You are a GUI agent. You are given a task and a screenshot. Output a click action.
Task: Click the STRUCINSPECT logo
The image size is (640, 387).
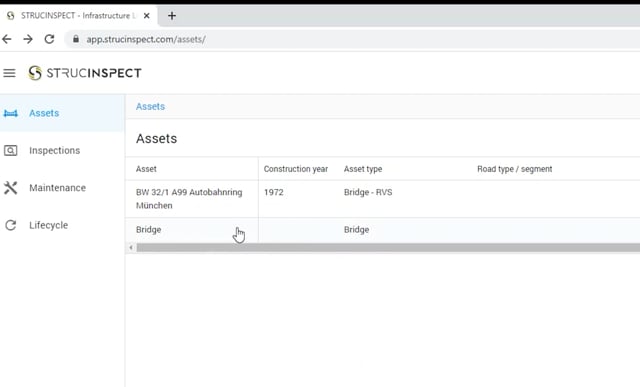pyautogui.click(x=85, y=73)
